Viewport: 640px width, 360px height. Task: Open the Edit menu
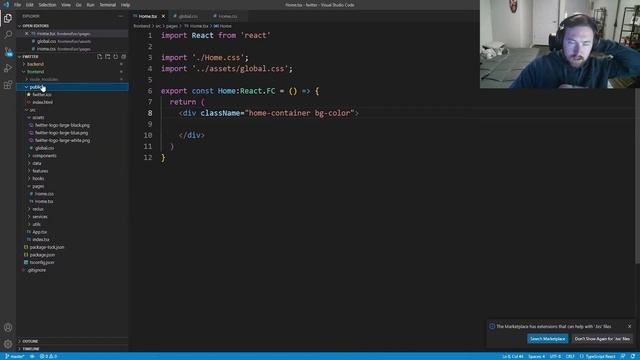point(30,5)
